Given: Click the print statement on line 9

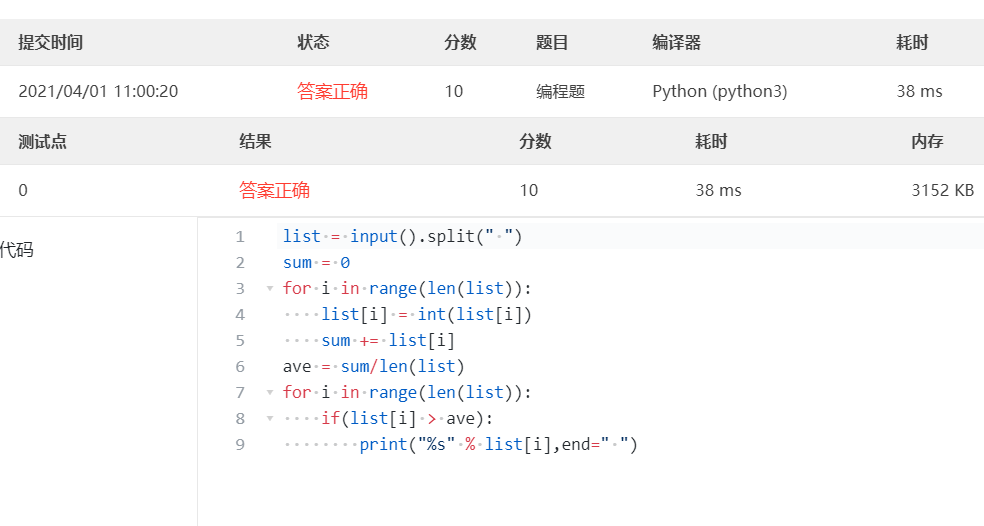Looking at the screenshot, I should point(498,445).
